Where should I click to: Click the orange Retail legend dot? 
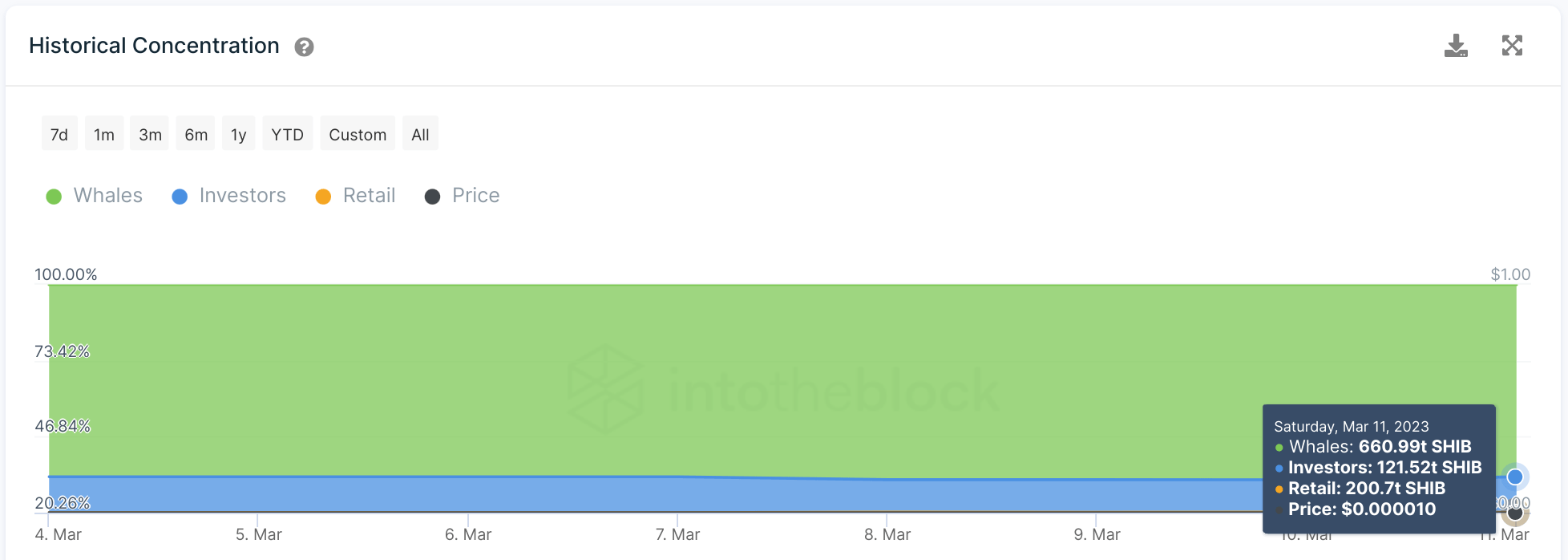point(323,197)
